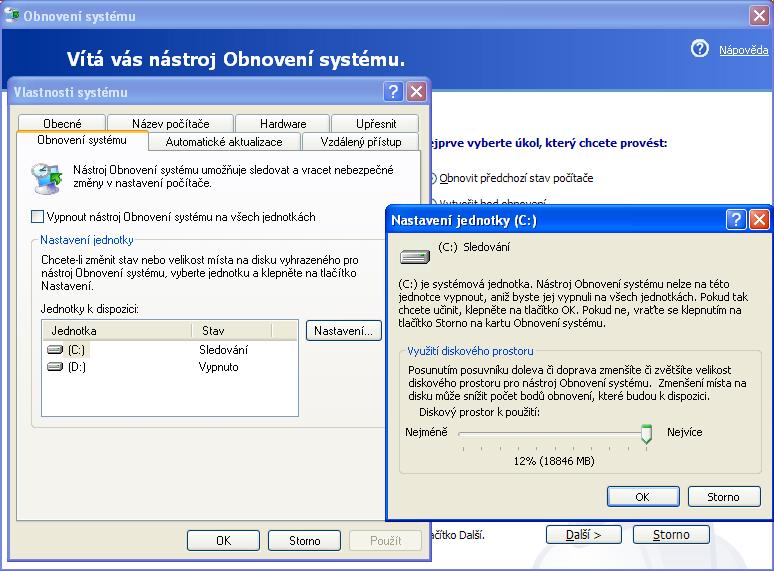Close the Obnovení systému wizard window
The image size is (774, 571).
759,15
